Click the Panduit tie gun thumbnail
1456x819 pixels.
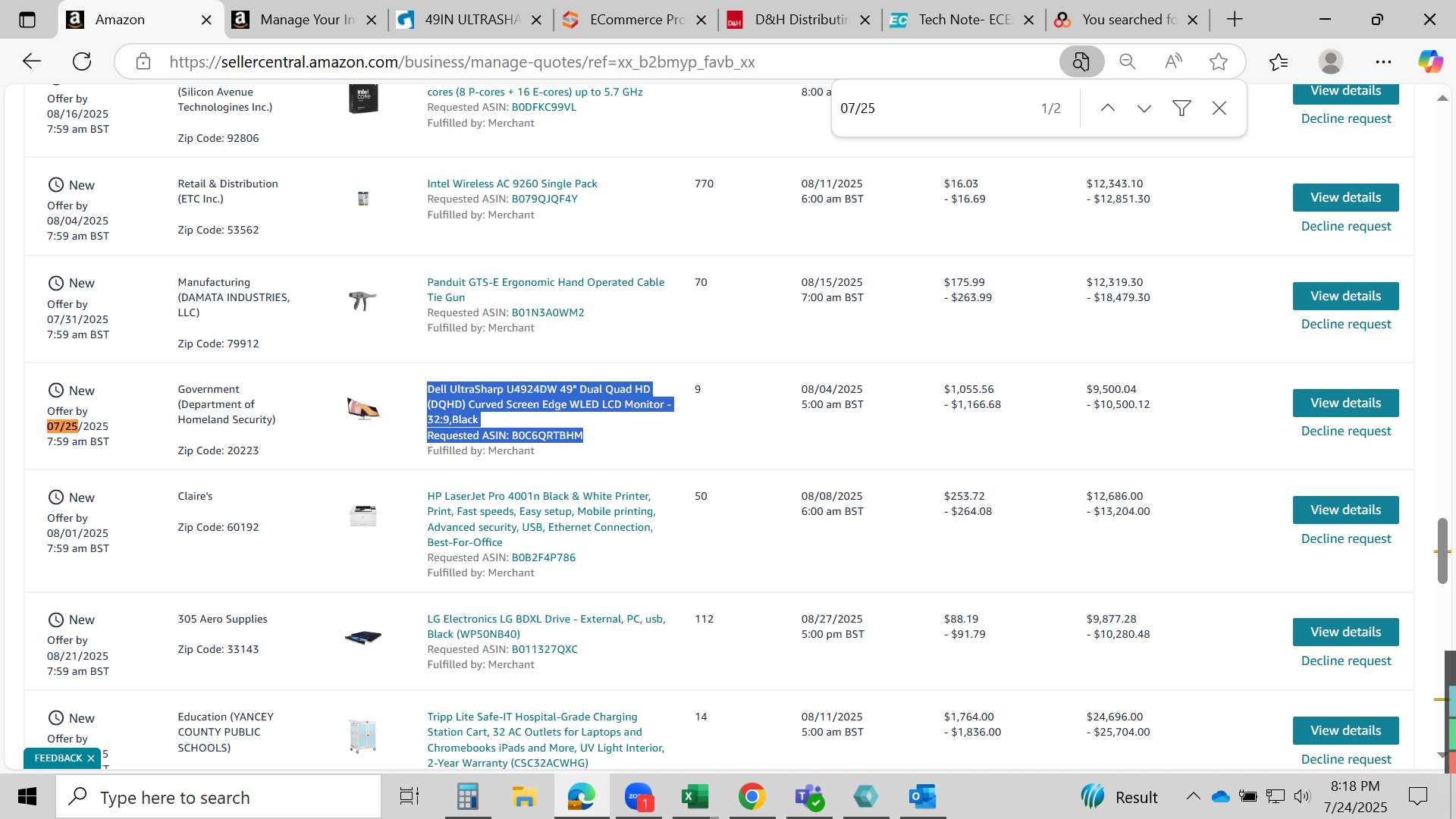point(362,301)
